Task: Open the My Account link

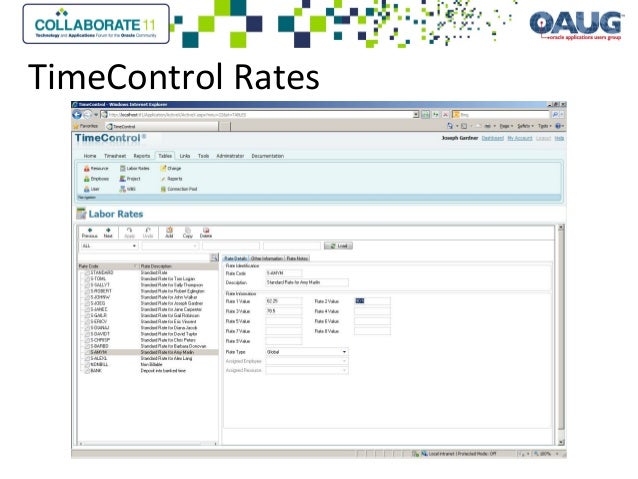Action: pos(520,138)
